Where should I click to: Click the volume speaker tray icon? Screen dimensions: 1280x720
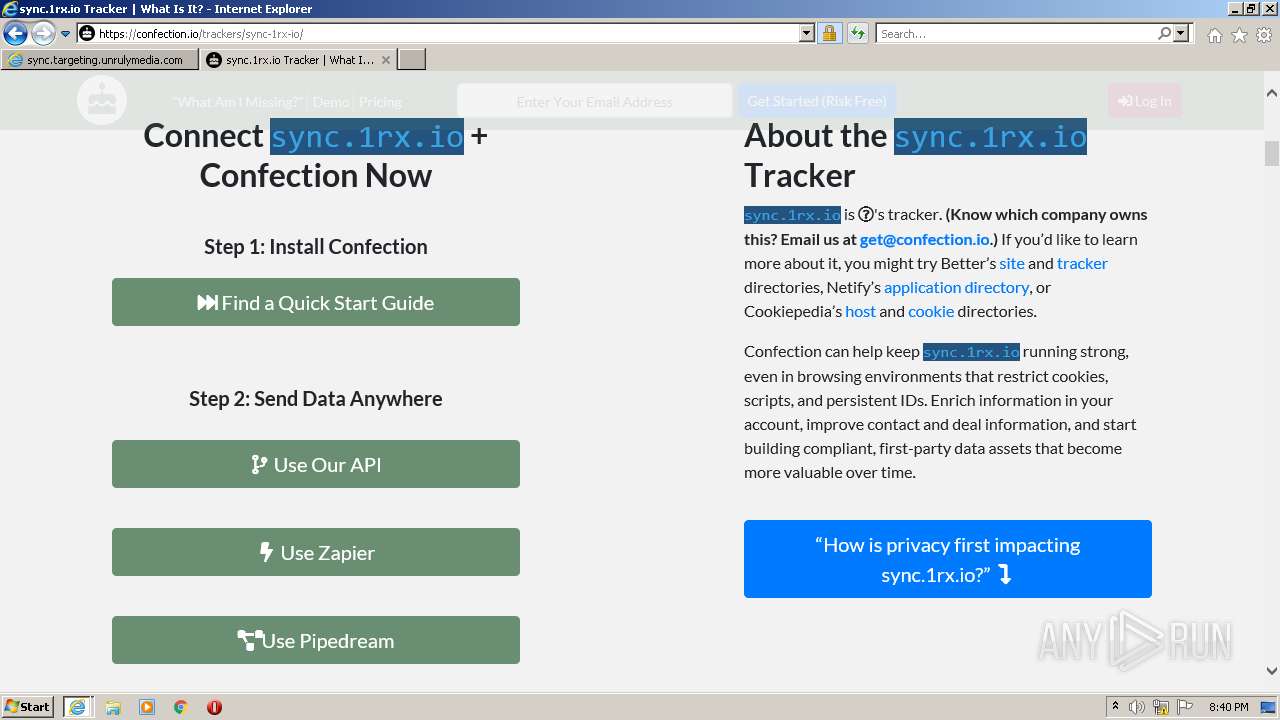click(x=1137, y=707)
